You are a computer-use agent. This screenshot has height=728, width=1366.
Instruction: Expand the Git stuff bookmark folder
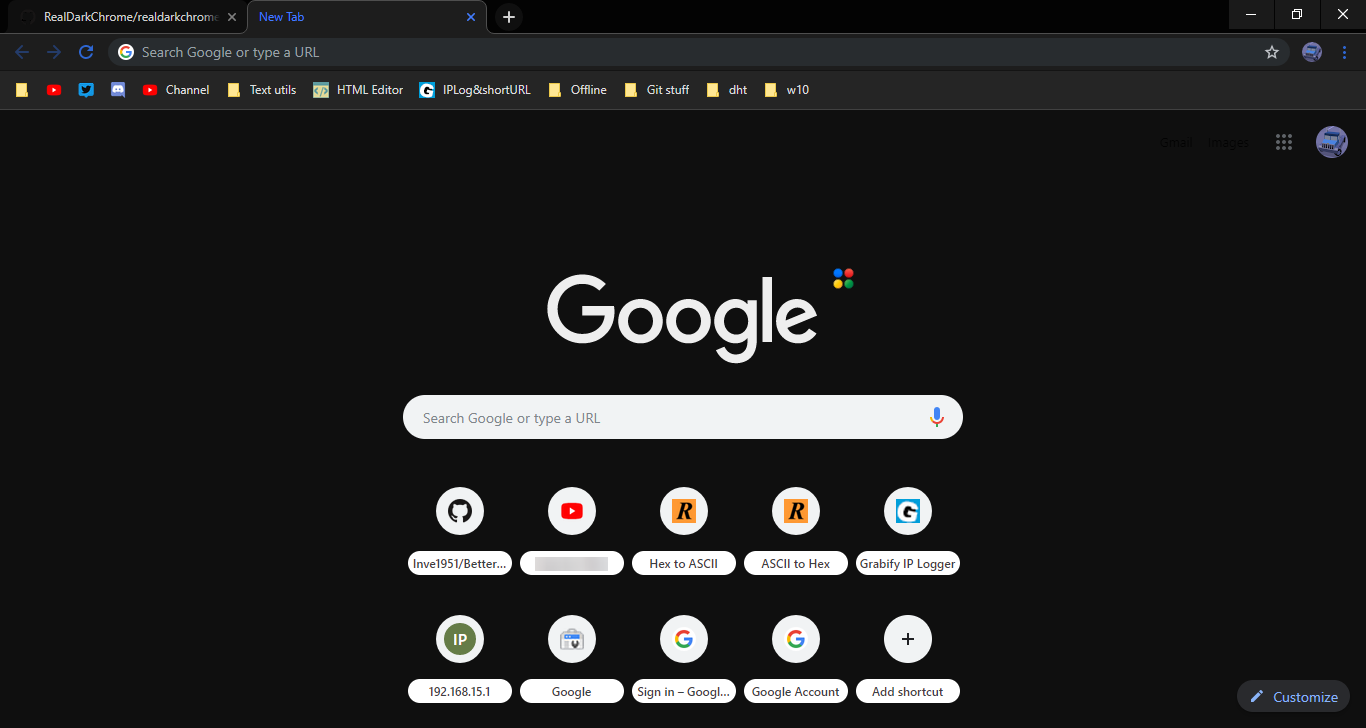(x=656, y=90)
